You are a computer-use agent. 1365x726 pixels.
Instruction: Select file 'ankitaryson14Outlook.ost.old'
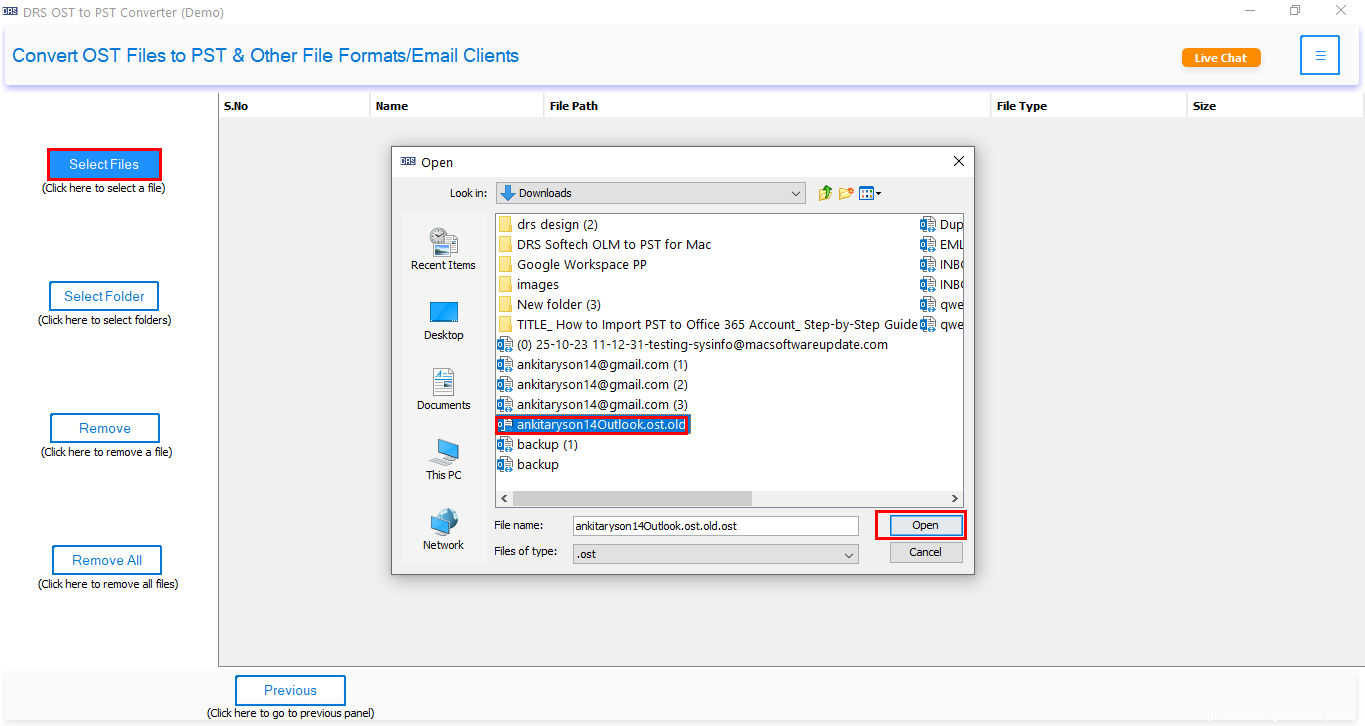[593, 424]
